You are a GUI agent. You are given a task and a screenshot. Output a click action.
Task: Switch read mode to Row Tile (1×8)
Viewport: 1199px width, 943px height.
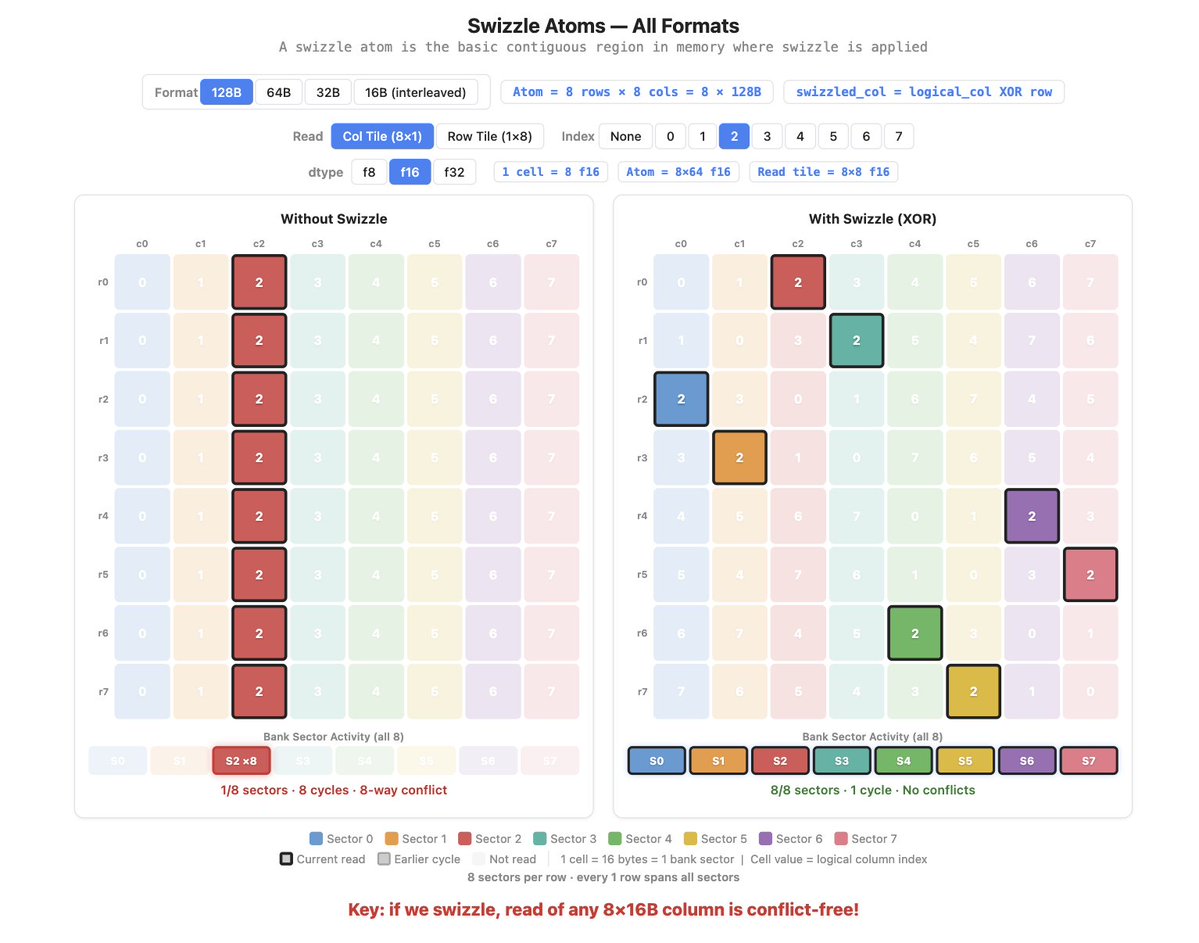click(x=489, y=136)
